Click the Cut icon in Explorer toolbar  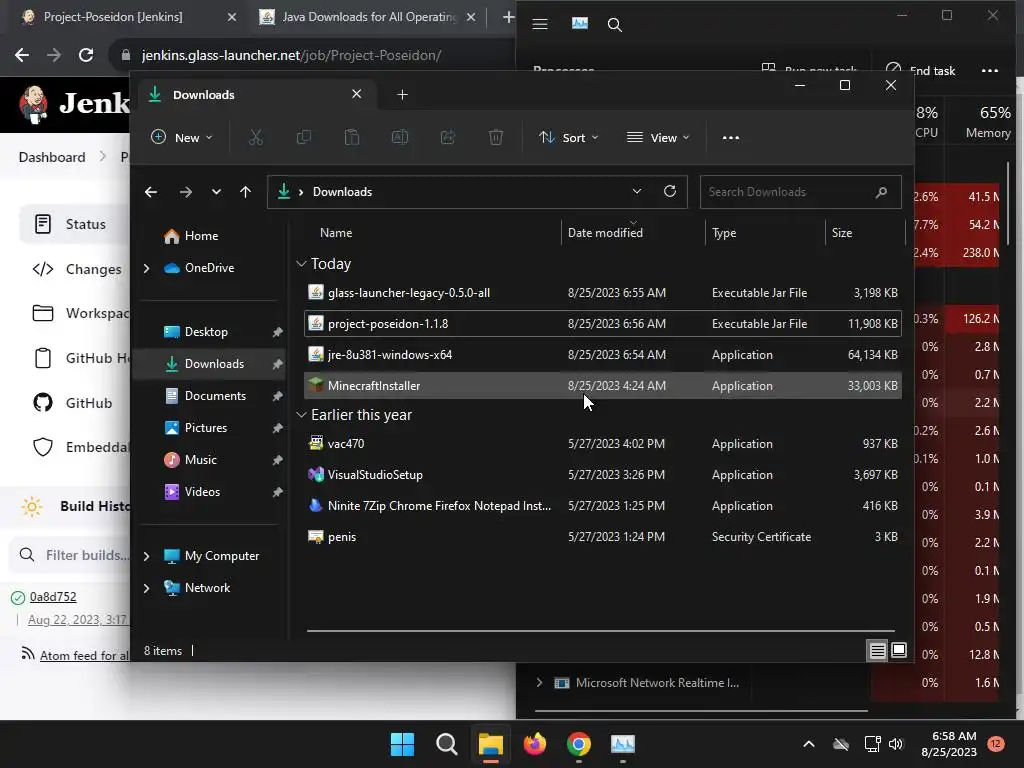click(x=255, y=137)
